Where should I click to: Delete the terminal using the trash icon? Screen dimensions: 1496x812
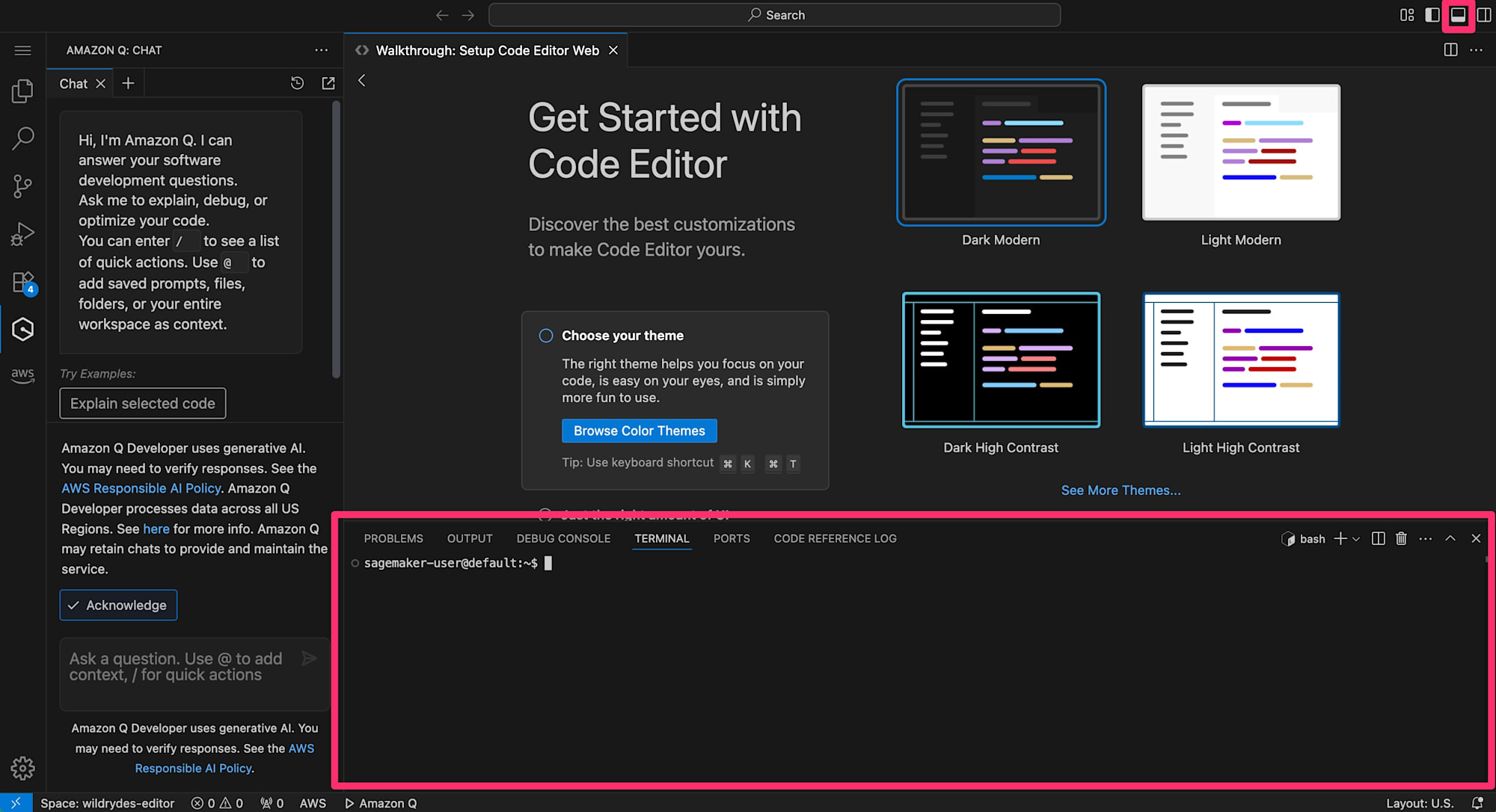(1401, 538)
